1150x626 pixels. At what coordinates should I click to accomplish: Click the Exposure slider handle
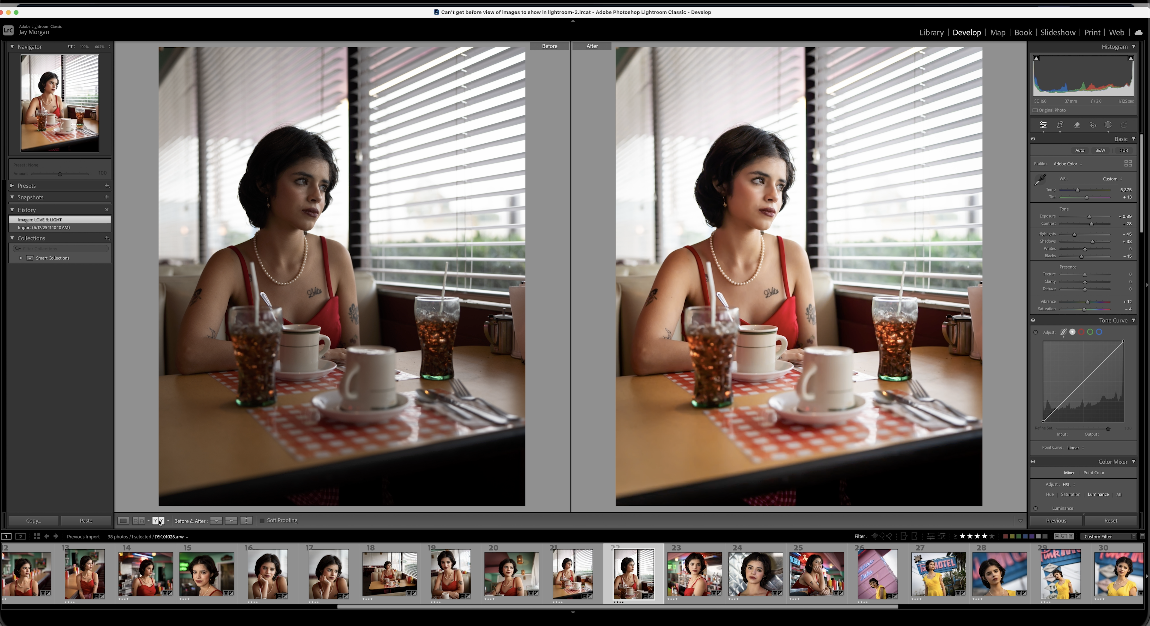[1089, 216]
